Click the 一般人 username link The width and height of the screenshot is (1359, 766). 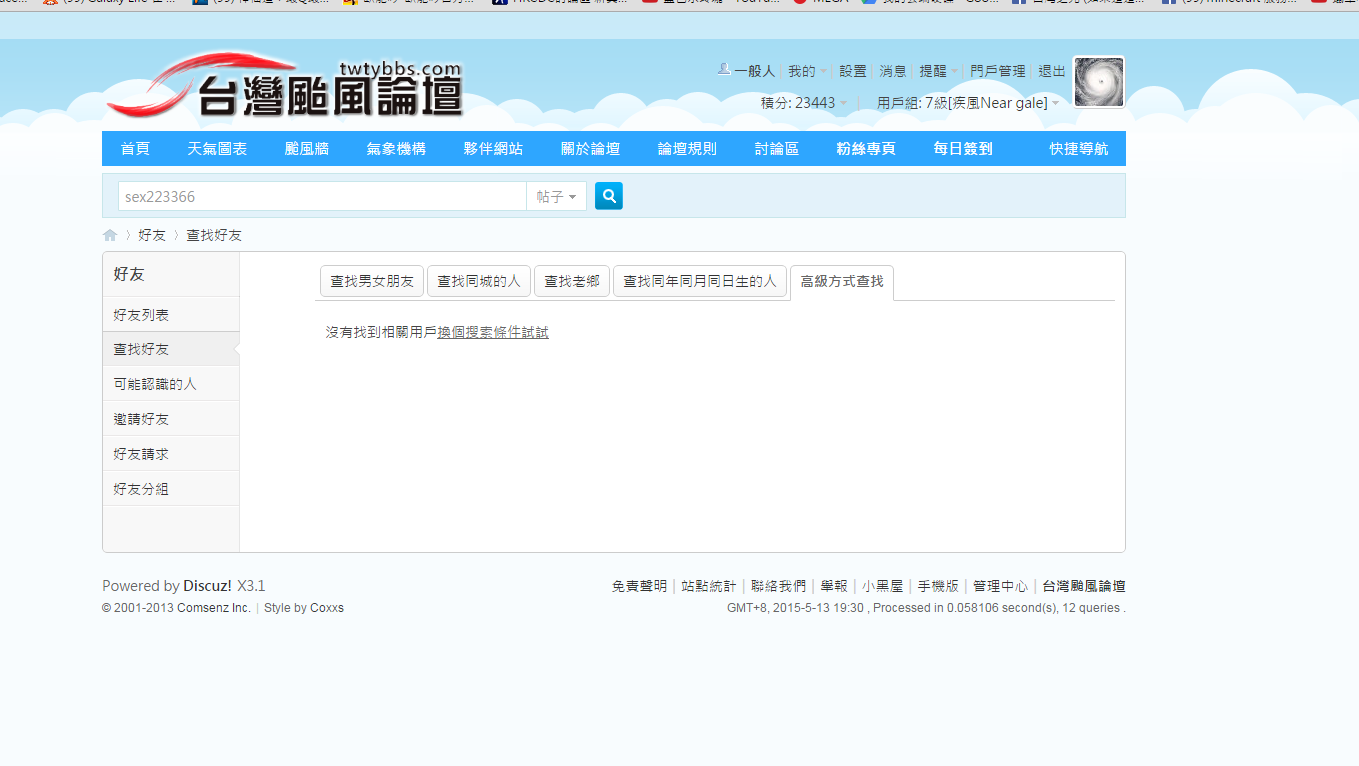pyautogui.click(x=754, y=71)
